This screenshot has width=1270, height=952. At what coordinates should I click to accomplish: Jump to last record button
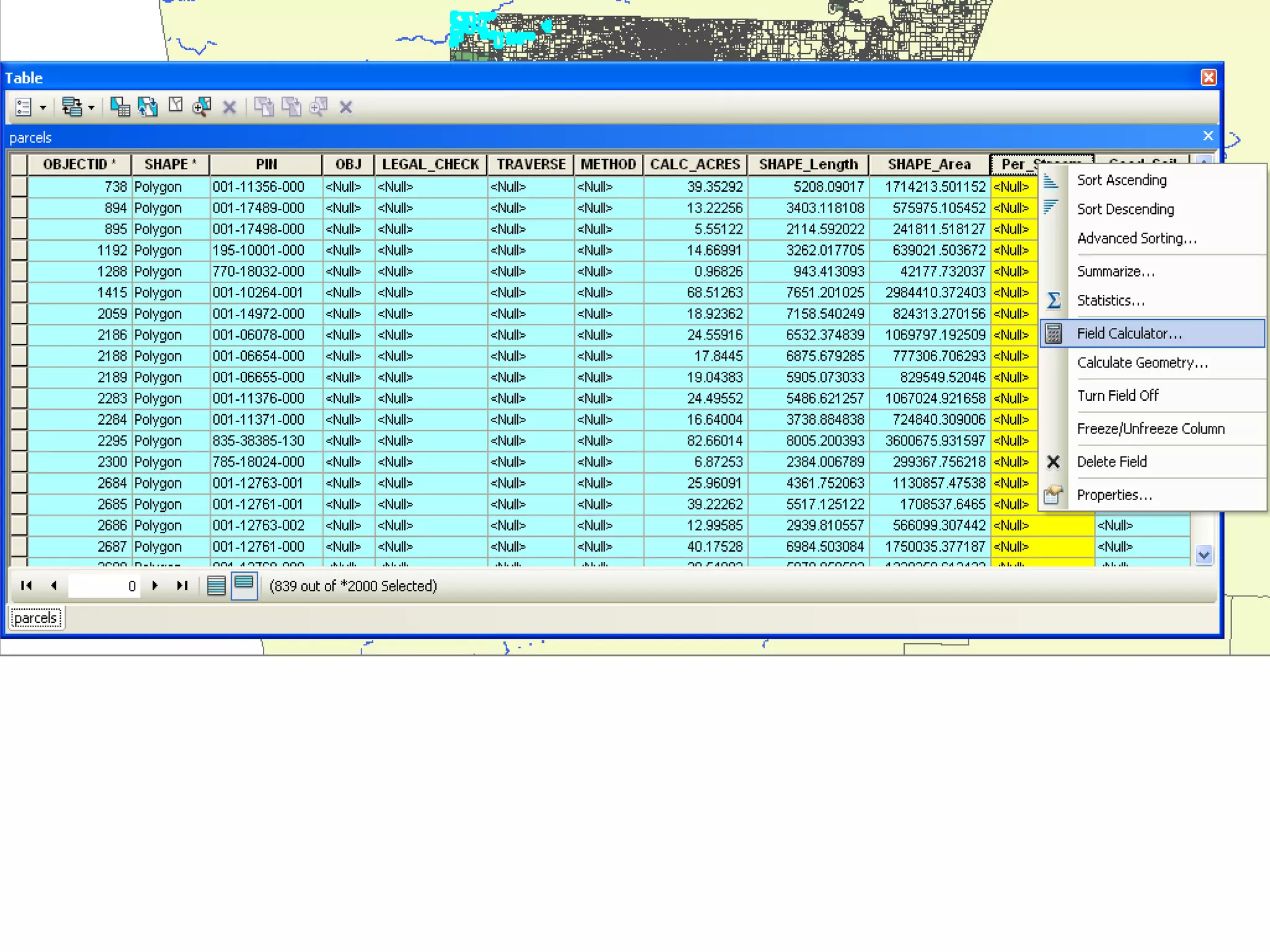pyautogui.click(x=182, y=586)
